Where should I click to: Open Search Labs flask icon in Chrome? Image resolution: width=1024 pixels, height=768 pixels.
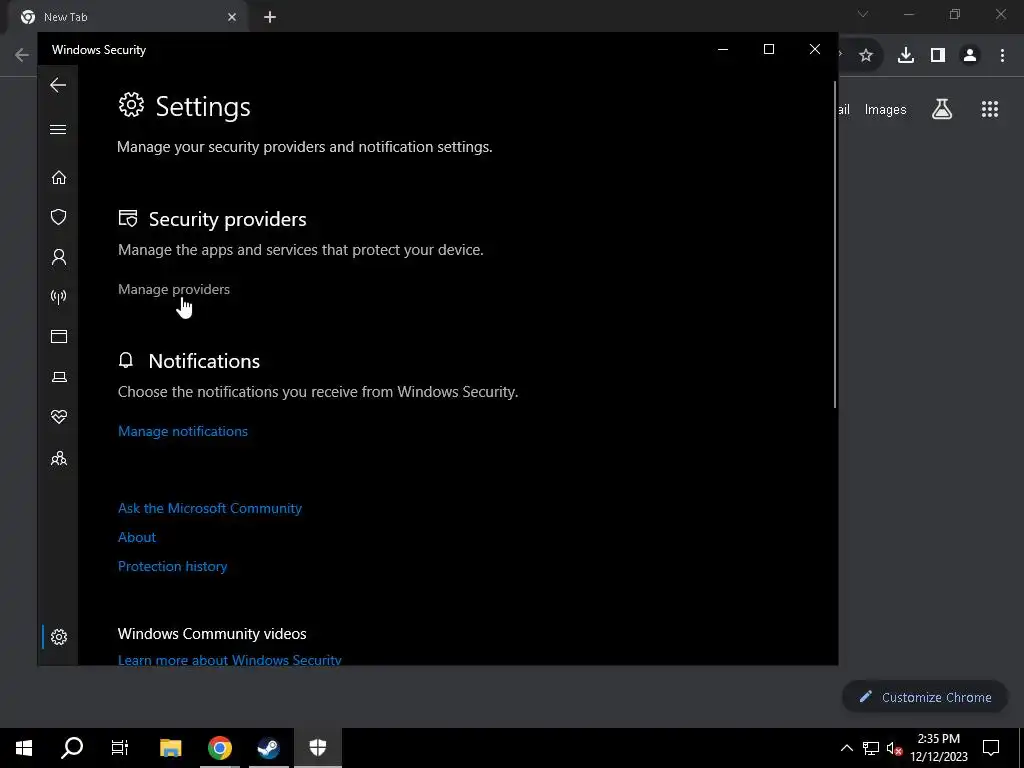[942, 109]
